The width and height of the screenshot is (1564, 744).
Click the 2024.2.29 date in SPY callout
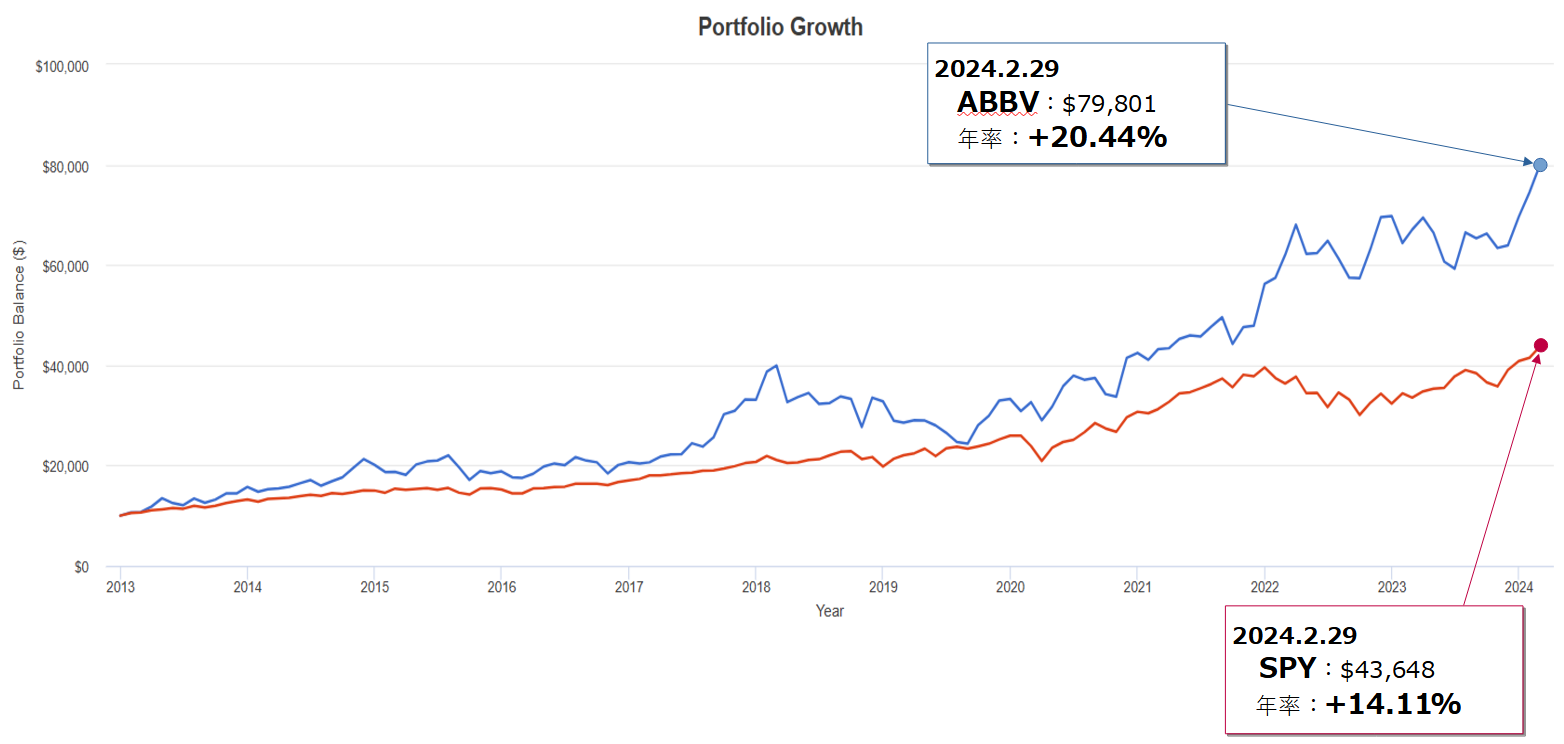[x=1294, y=635]
